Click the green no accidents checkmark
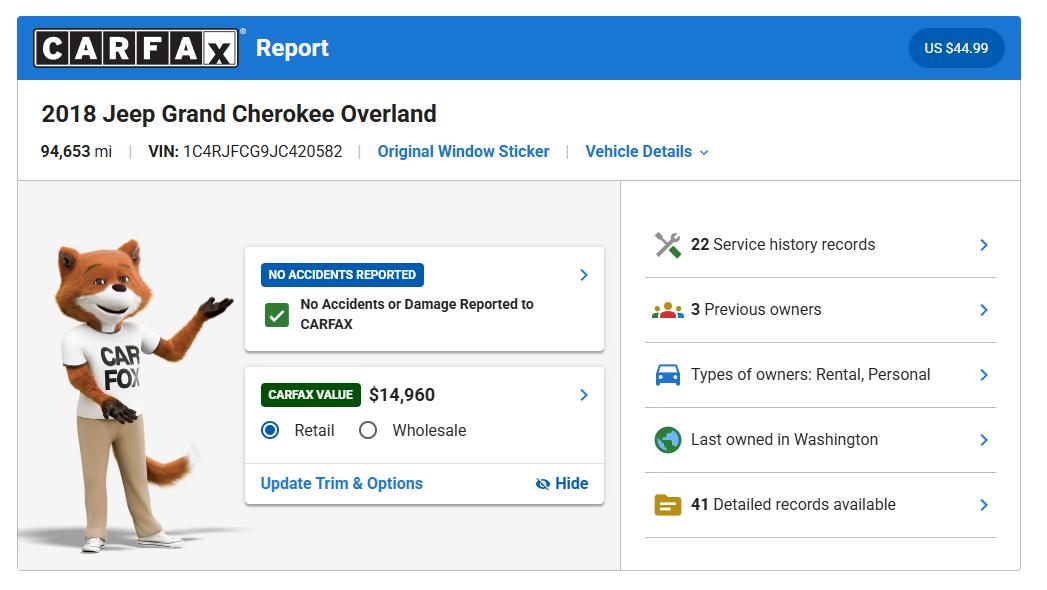Image resolution: width=1047 pixels, height=590 pixels. click(277, 315)
